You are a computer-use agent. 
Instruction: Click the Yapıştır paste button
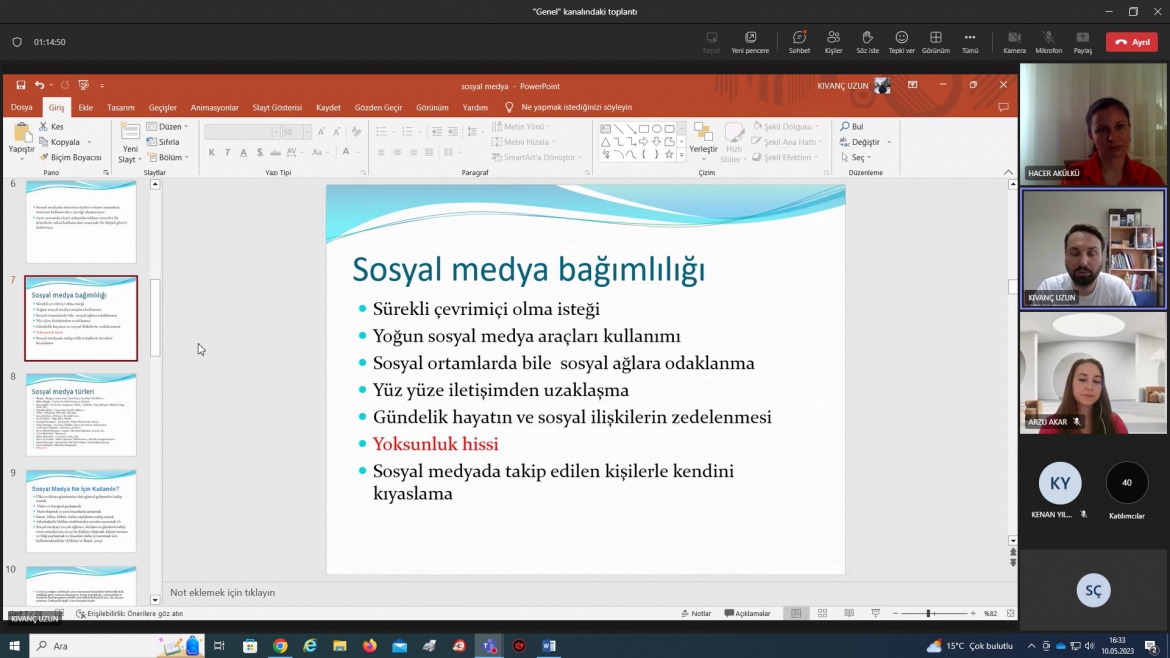(22, 141)
